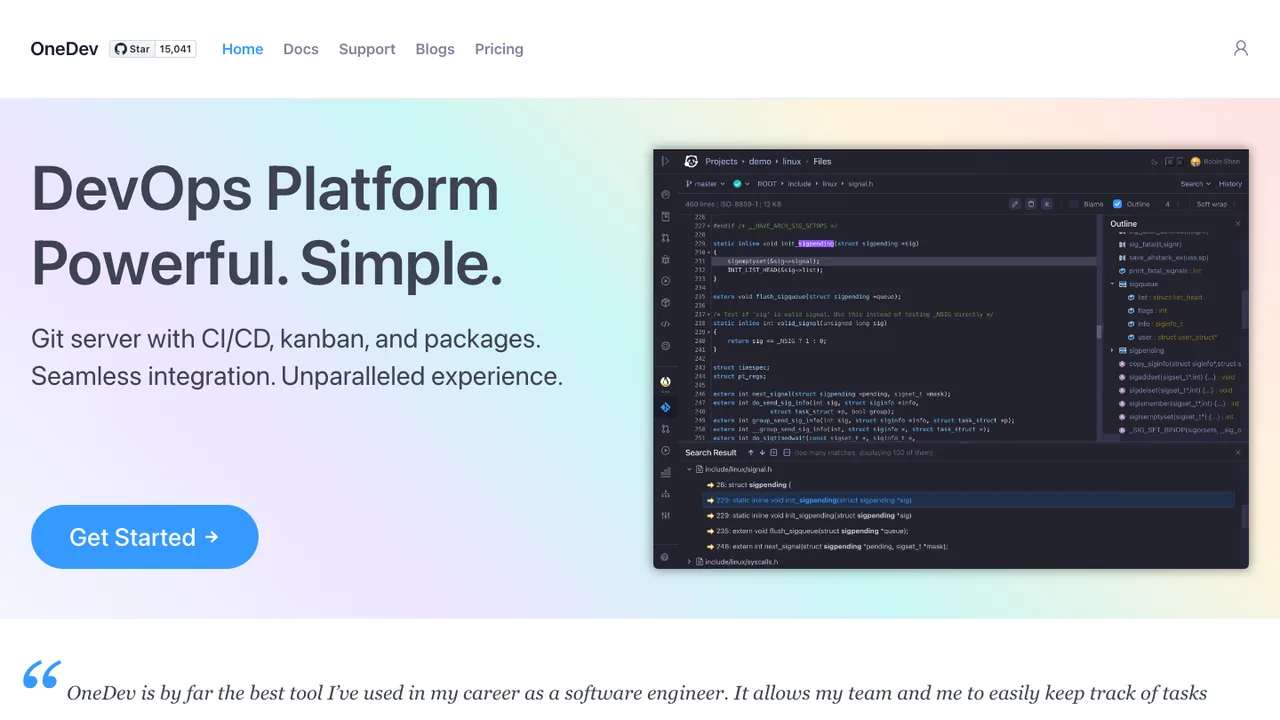Image resolution: width=1280 pixels, height=720 pixels.
Task: Click the History link
Action: point(1230,184)
